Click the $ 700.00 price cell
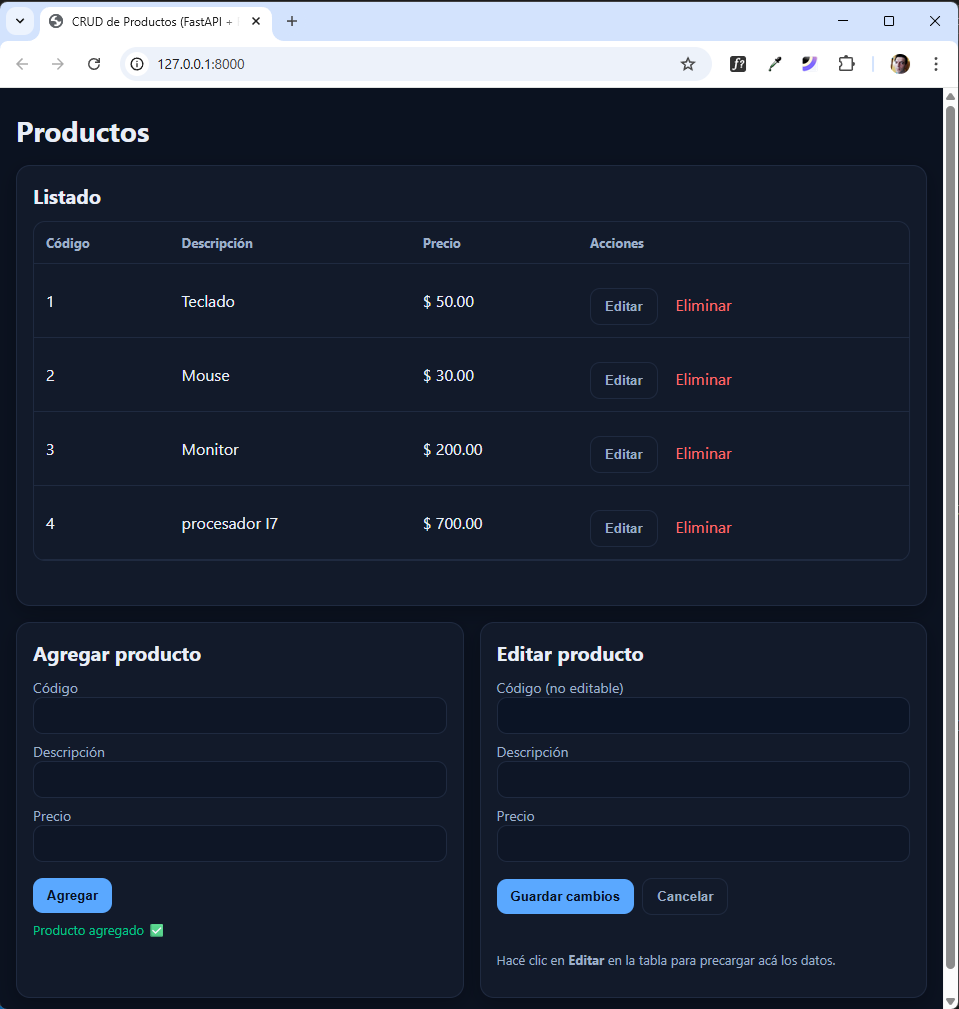This screenshot has height=1009, width=959. click(x=452, y=524)
